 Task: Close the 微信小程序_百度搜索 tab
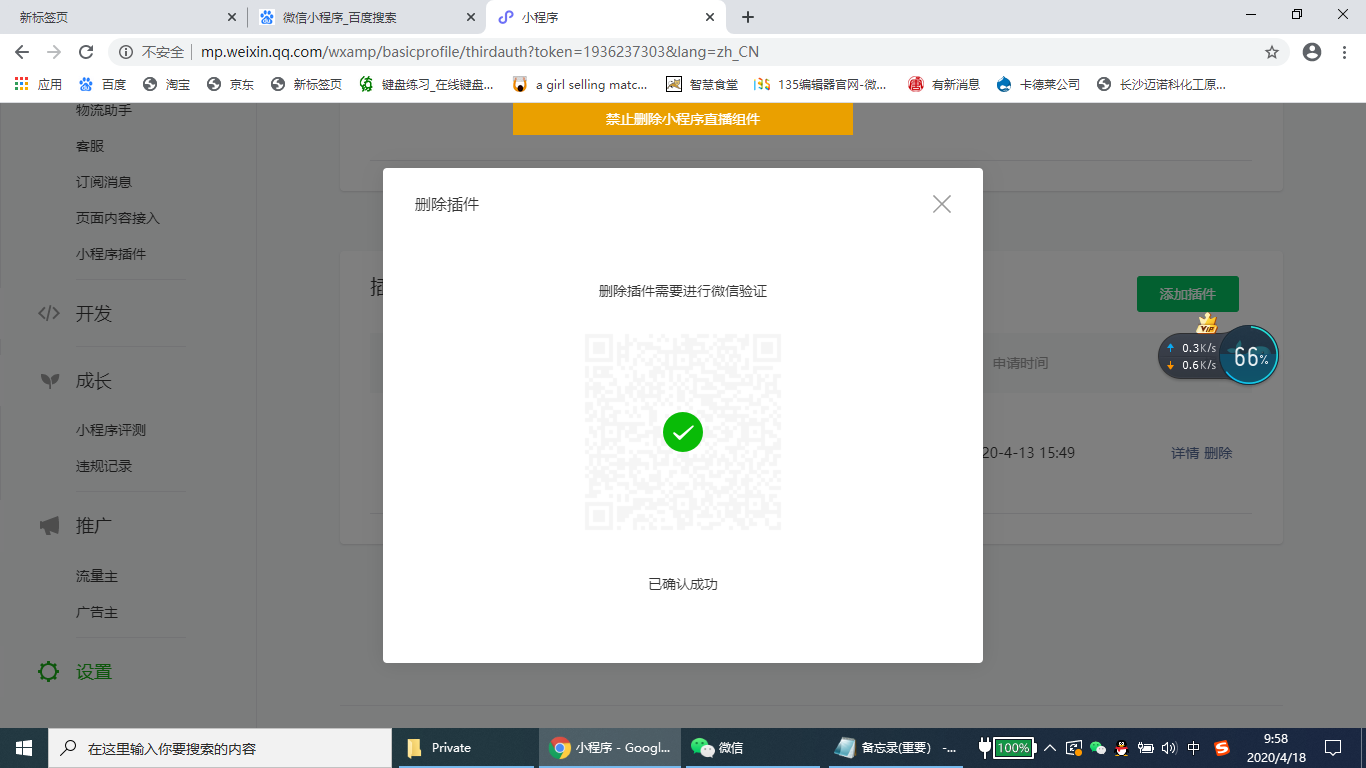471,17
